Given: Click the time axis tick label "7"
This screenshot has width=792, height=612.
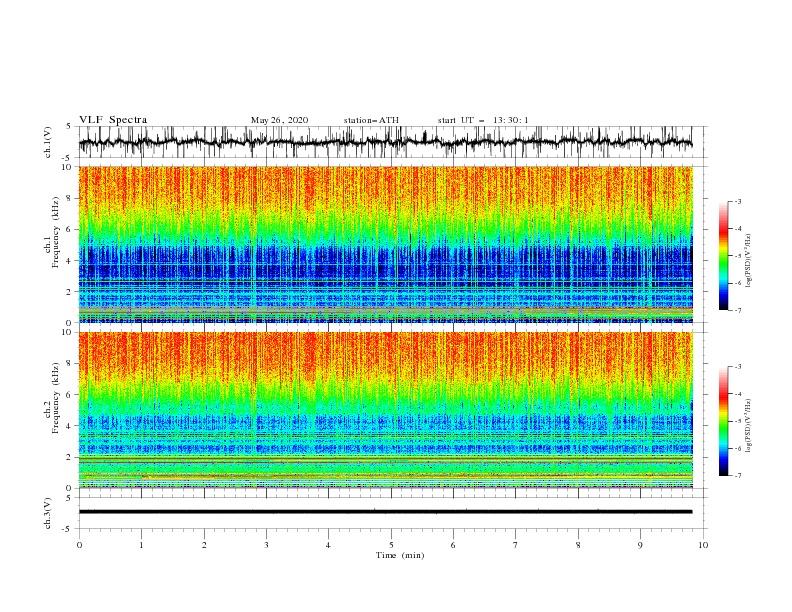Looking at the screenshot, I should click(x=516, y=545).
